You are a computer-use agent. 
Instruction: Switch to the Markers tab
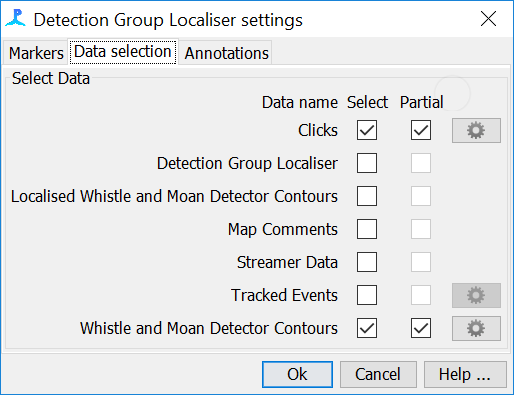click(x=36, y=53)
